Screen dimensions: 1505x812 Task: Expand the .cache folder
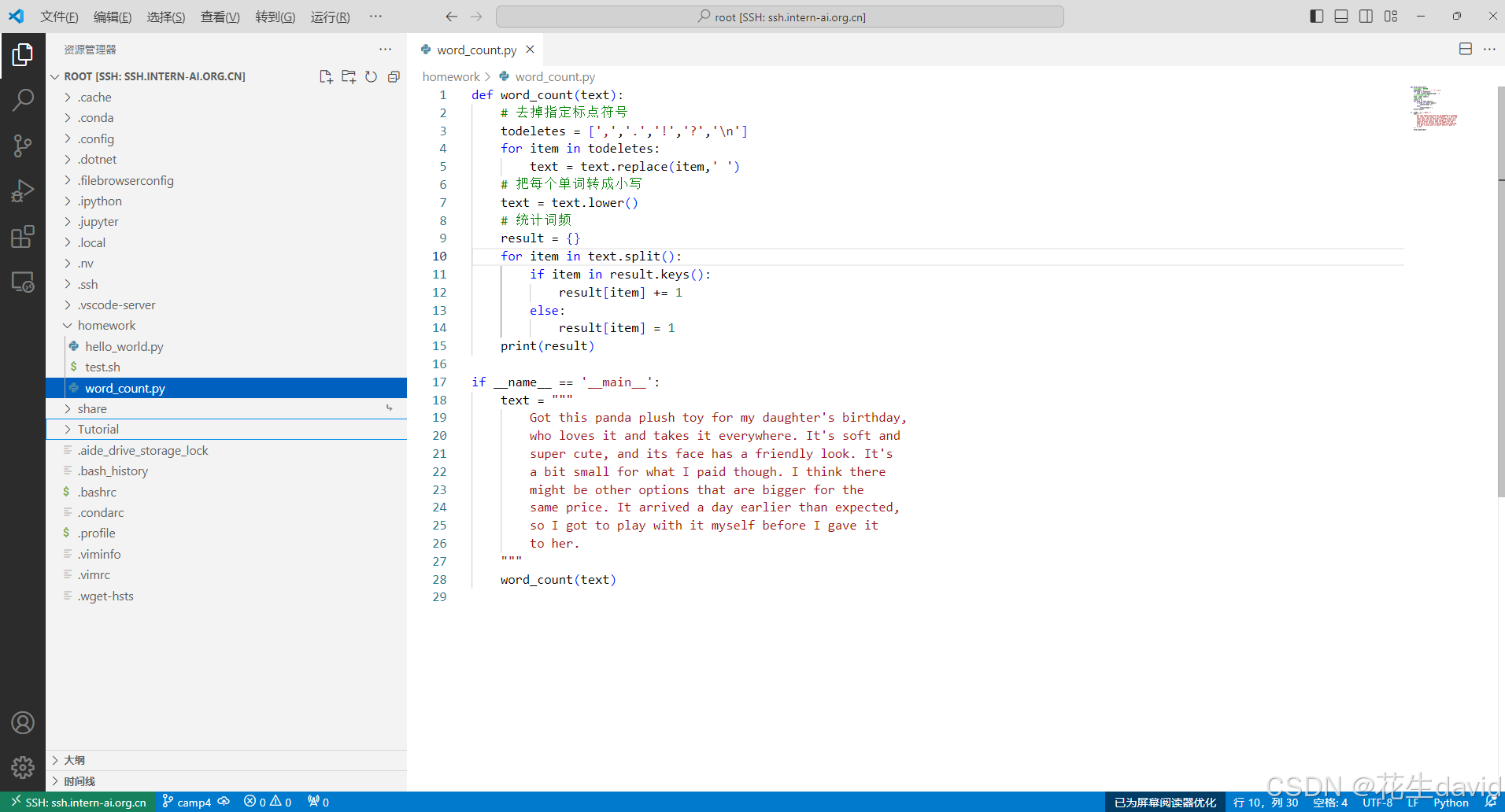pos(226,97)
